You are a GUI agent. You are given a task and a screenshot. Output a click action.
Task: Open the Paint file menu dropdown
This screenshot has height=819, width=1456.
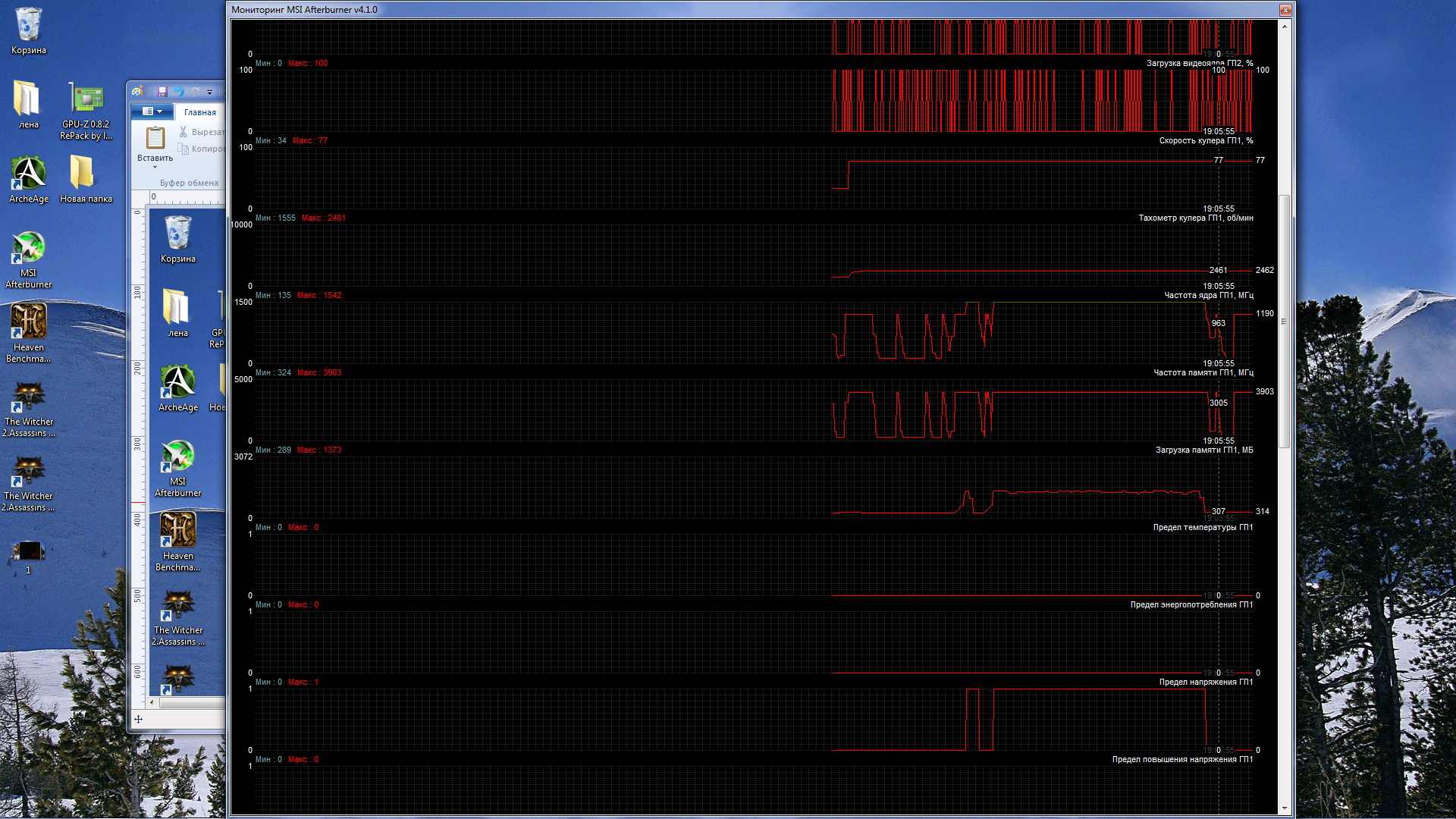[x=152, y=111]
